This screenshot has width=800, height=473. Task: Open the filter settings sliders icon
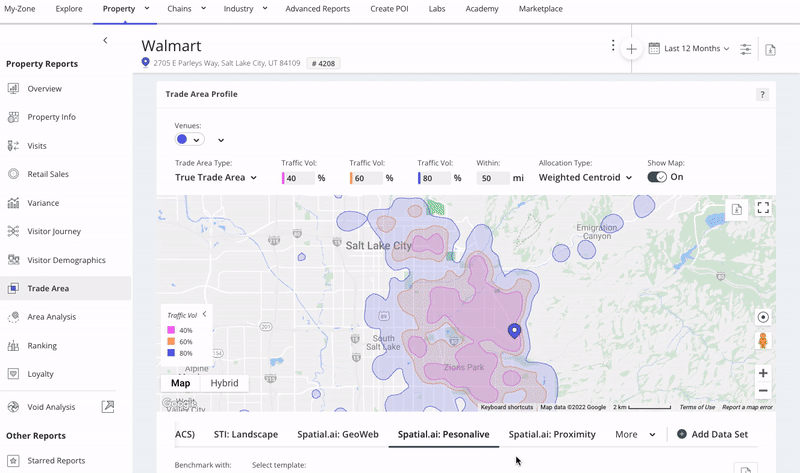tap(745, 49)
